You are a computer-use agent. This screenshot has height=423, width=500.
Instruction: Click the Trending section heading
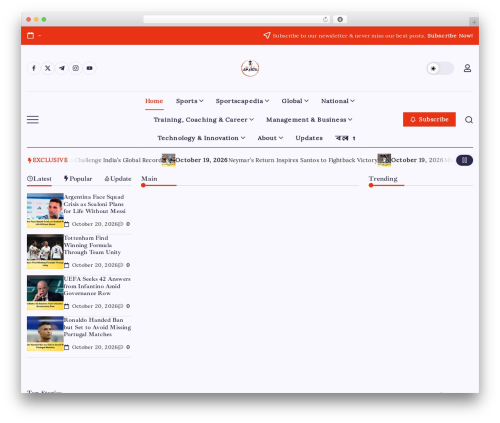point(383,179)
